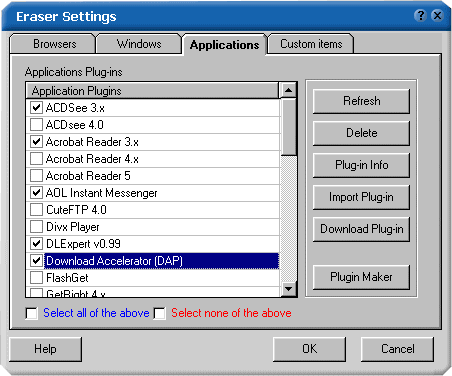Uncheck the Acrobat Reader 3.x checkbox

[36, 142]
